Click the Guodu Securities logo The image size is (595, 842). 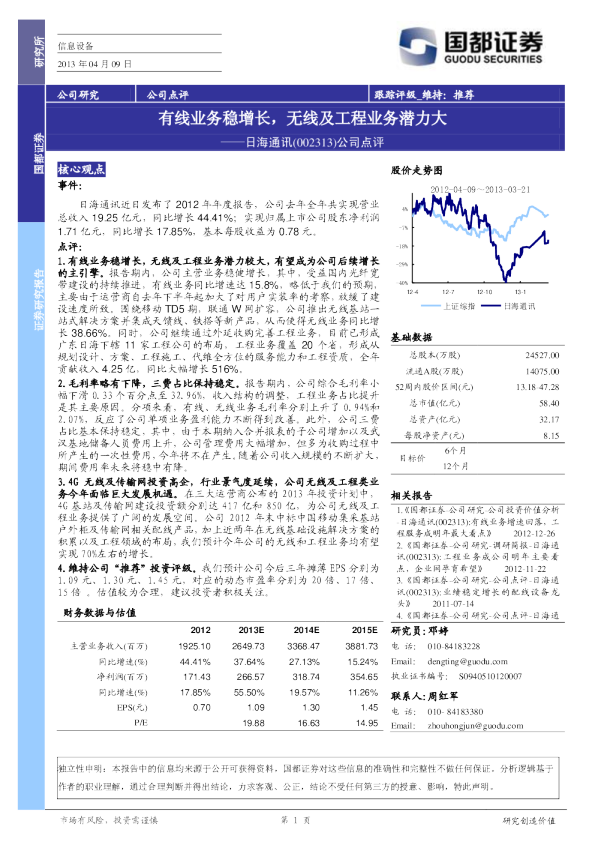471,47
